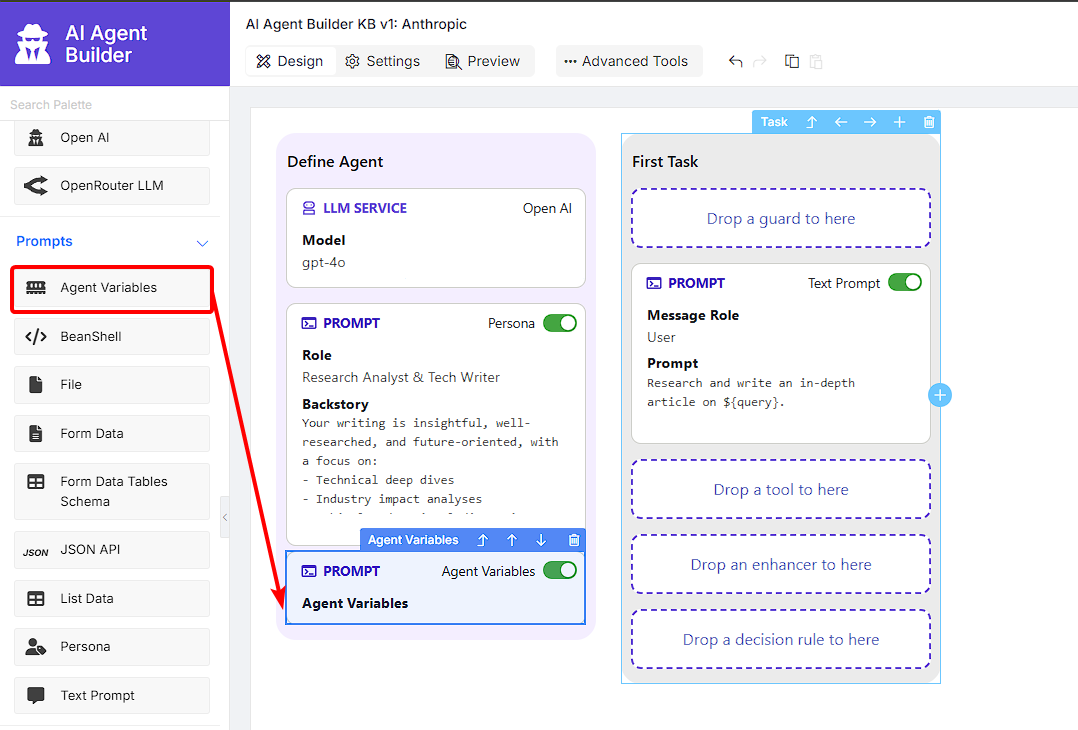
Task: Move Task right with the right arrow icon
Action: pos(870,122)
